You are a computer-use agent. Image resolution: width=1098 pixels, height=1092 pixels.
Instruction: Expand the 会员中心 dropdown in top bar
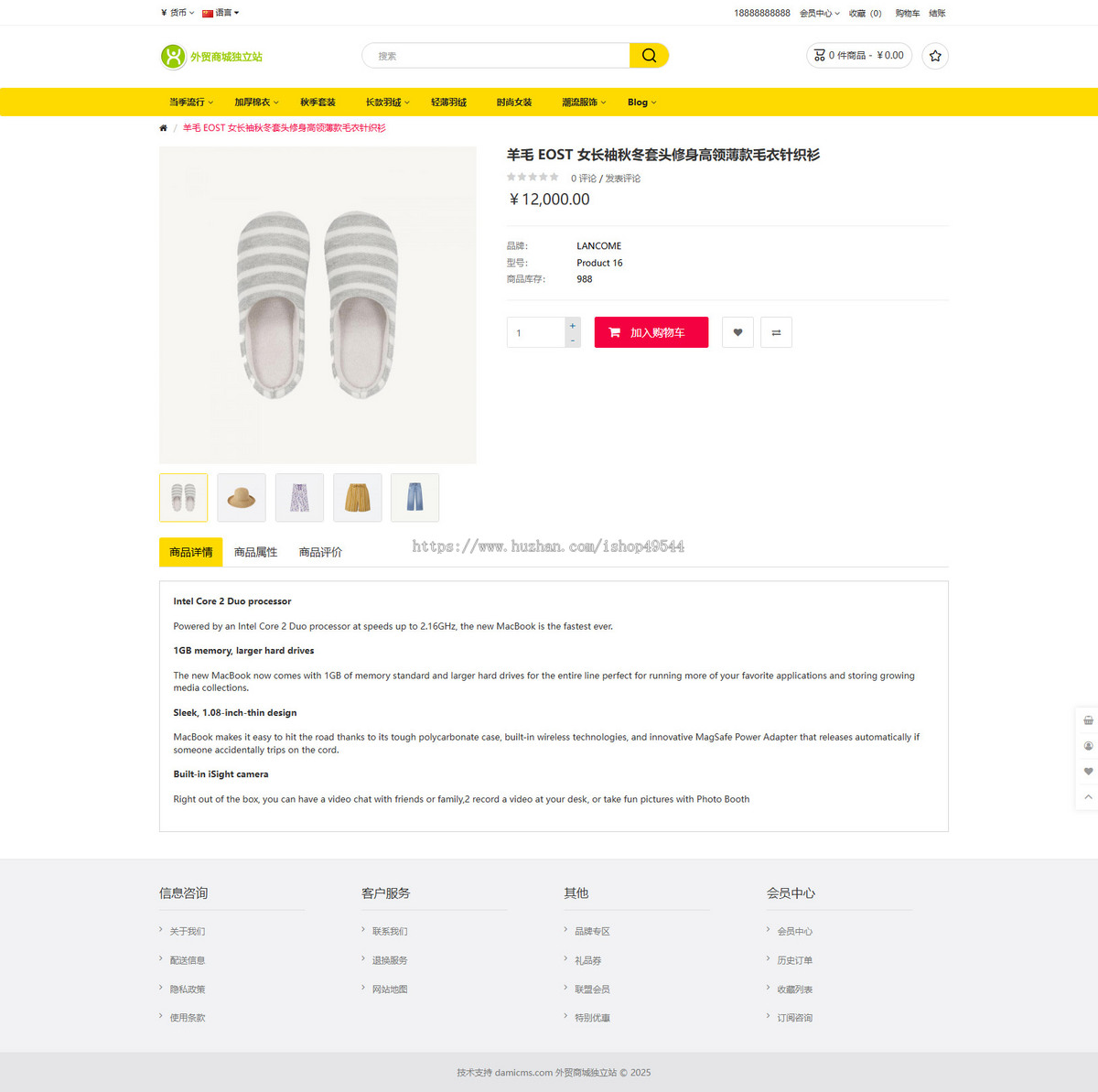point(819,13)
